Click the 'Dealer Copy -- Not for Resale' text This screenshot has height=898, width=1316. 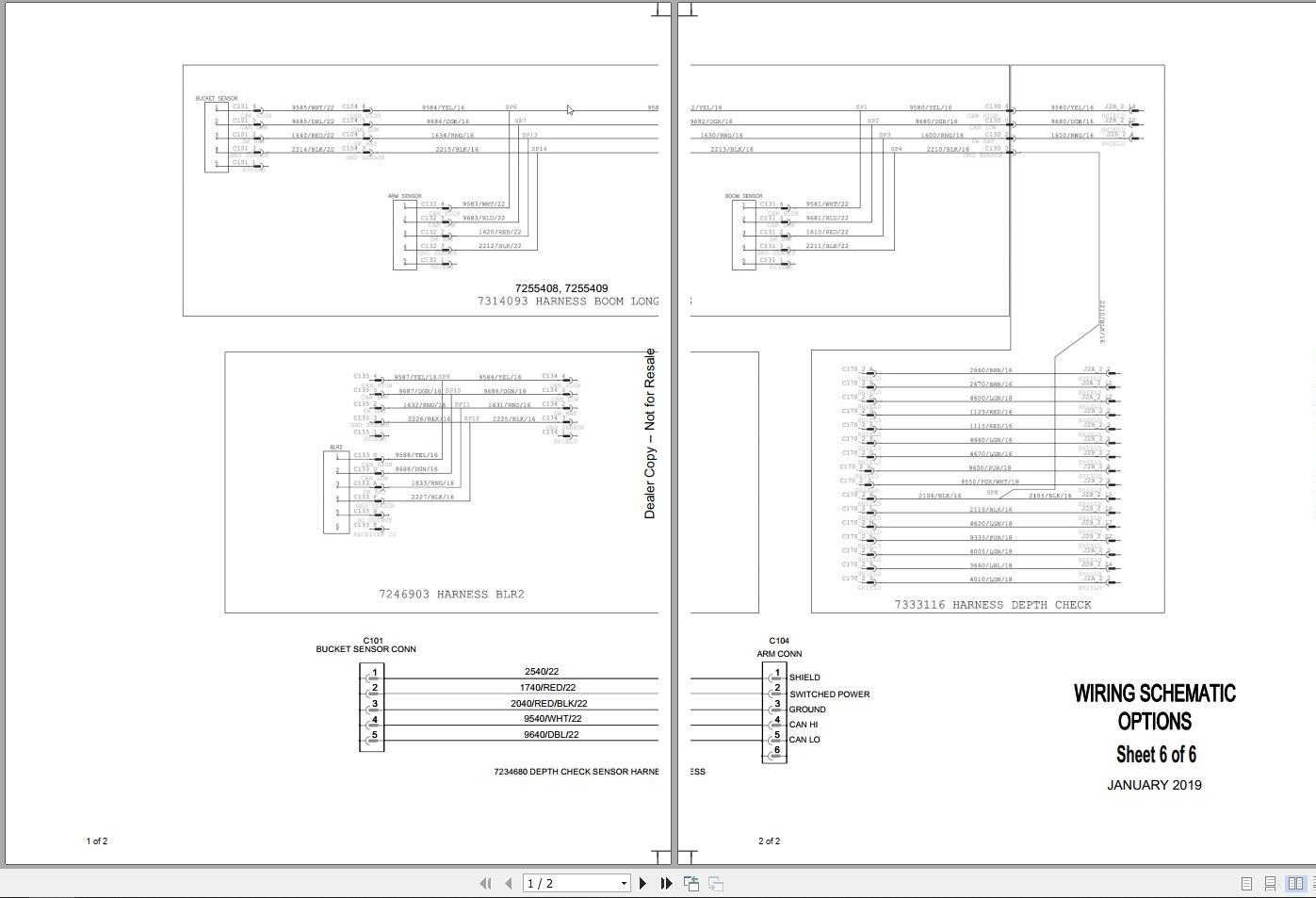point(649,433)
